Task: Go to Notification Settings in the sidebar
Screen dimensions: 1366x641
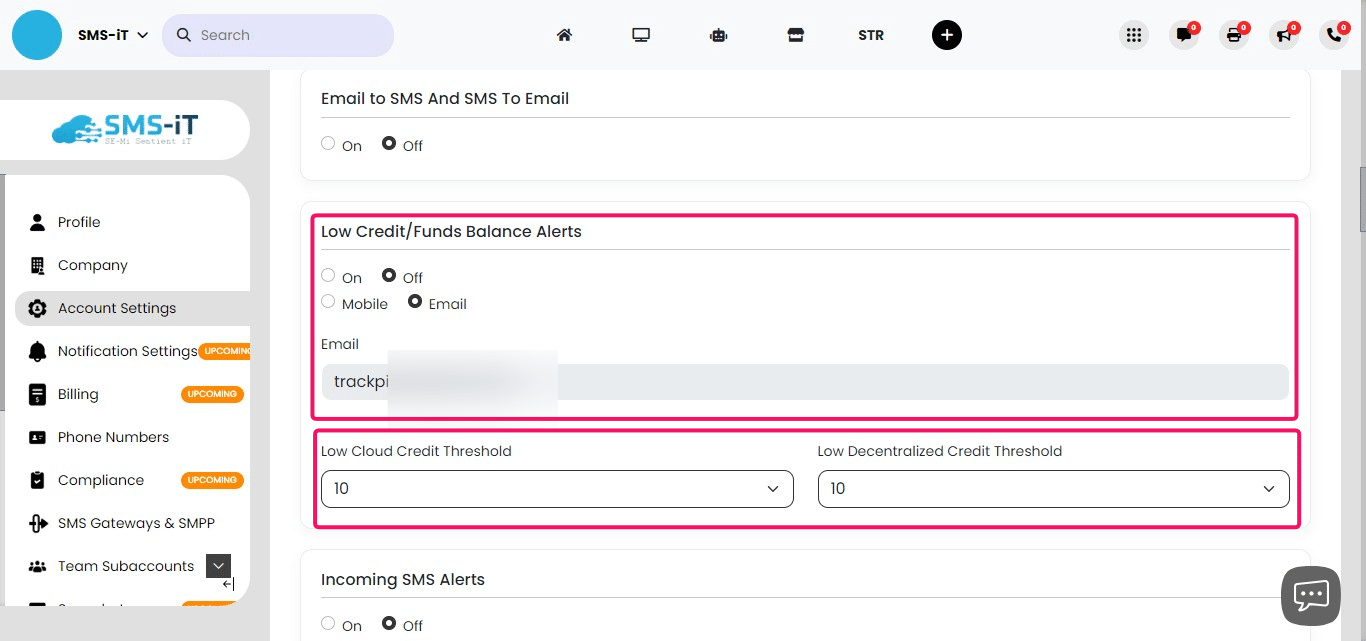Action: [126, 351]
